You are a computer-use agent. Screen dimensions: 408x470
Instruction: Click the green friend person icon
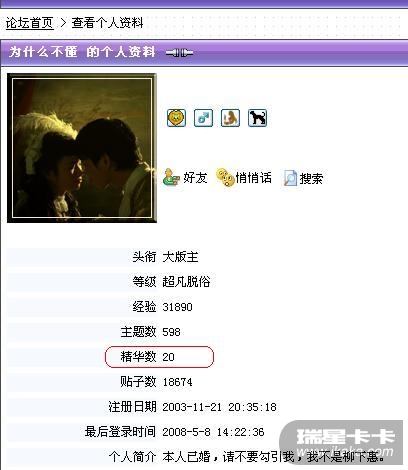[x=171, y=177]
